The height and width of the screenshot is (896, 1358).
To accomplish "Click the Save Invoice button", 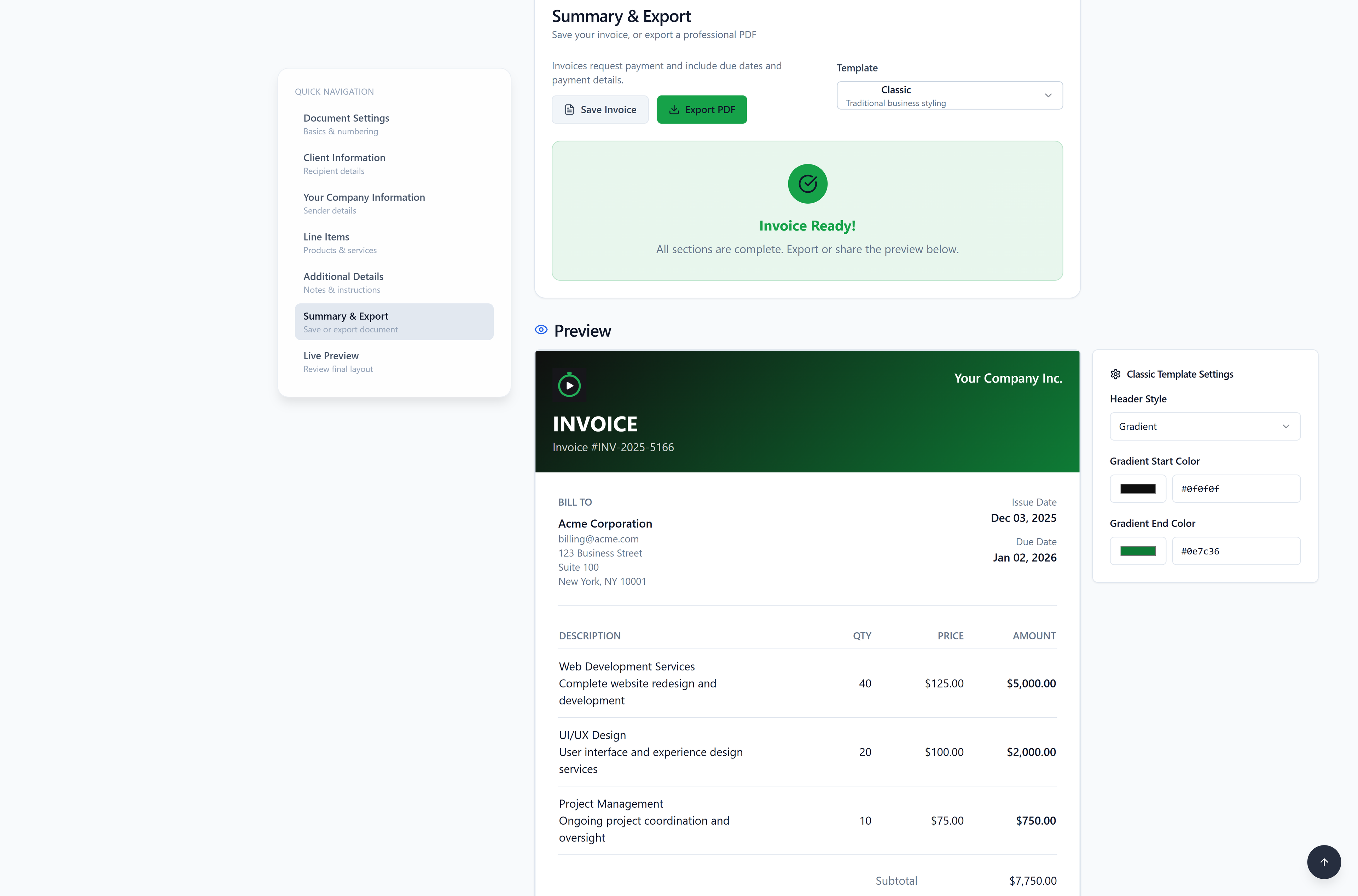I will (x=599, y=109).
